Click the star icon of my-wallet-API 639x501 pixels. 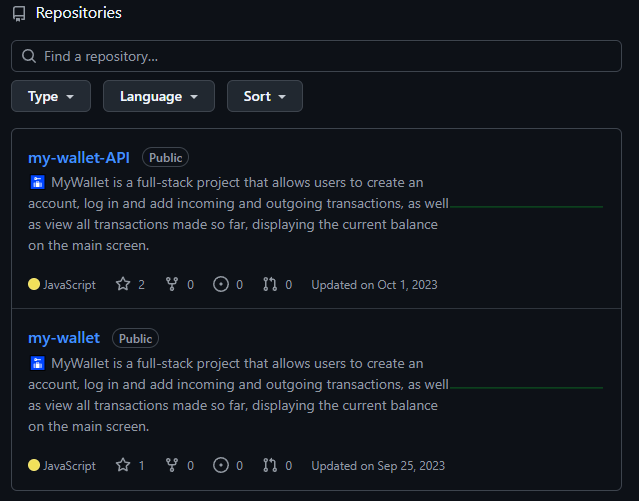point(123,284)
